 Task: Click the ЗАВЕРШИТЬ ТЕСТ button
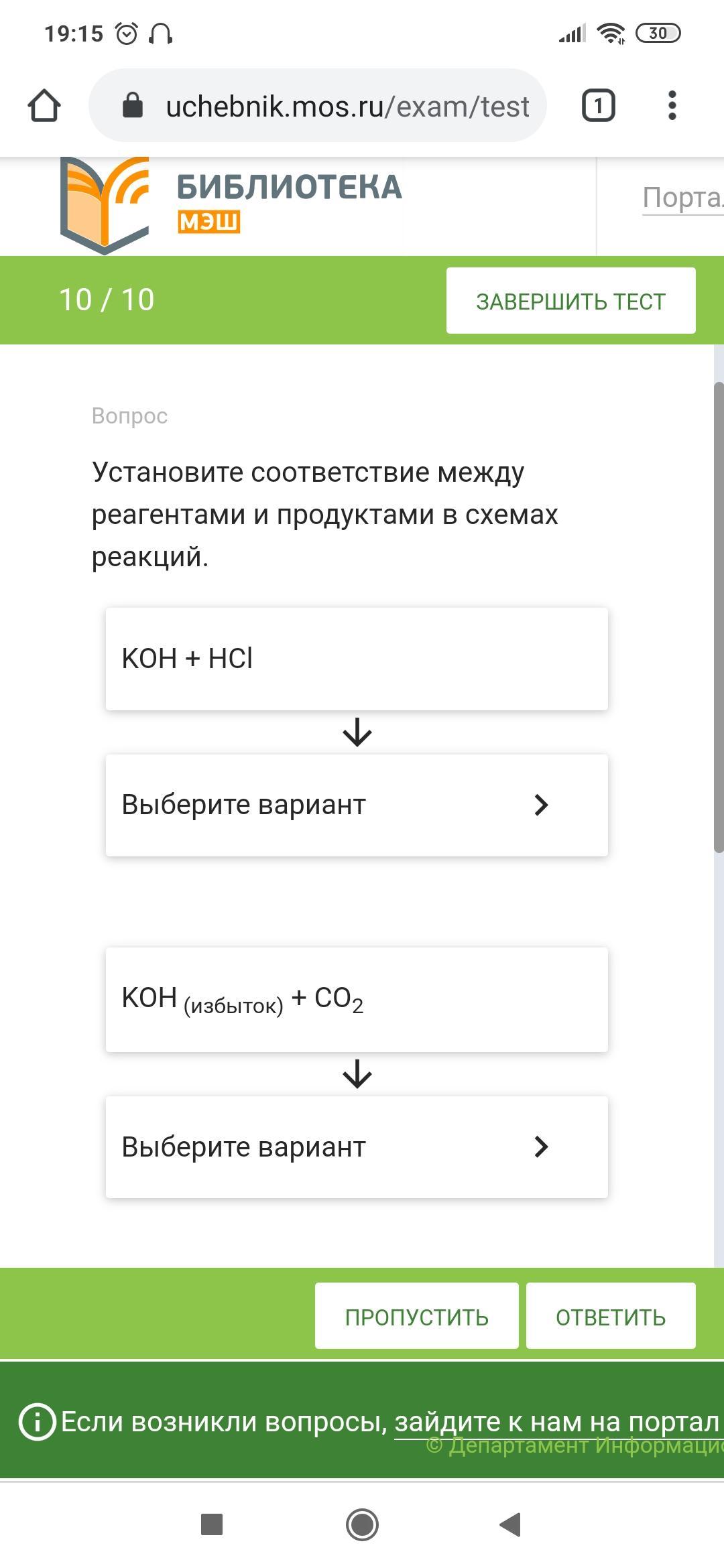(x=571, y=301)
